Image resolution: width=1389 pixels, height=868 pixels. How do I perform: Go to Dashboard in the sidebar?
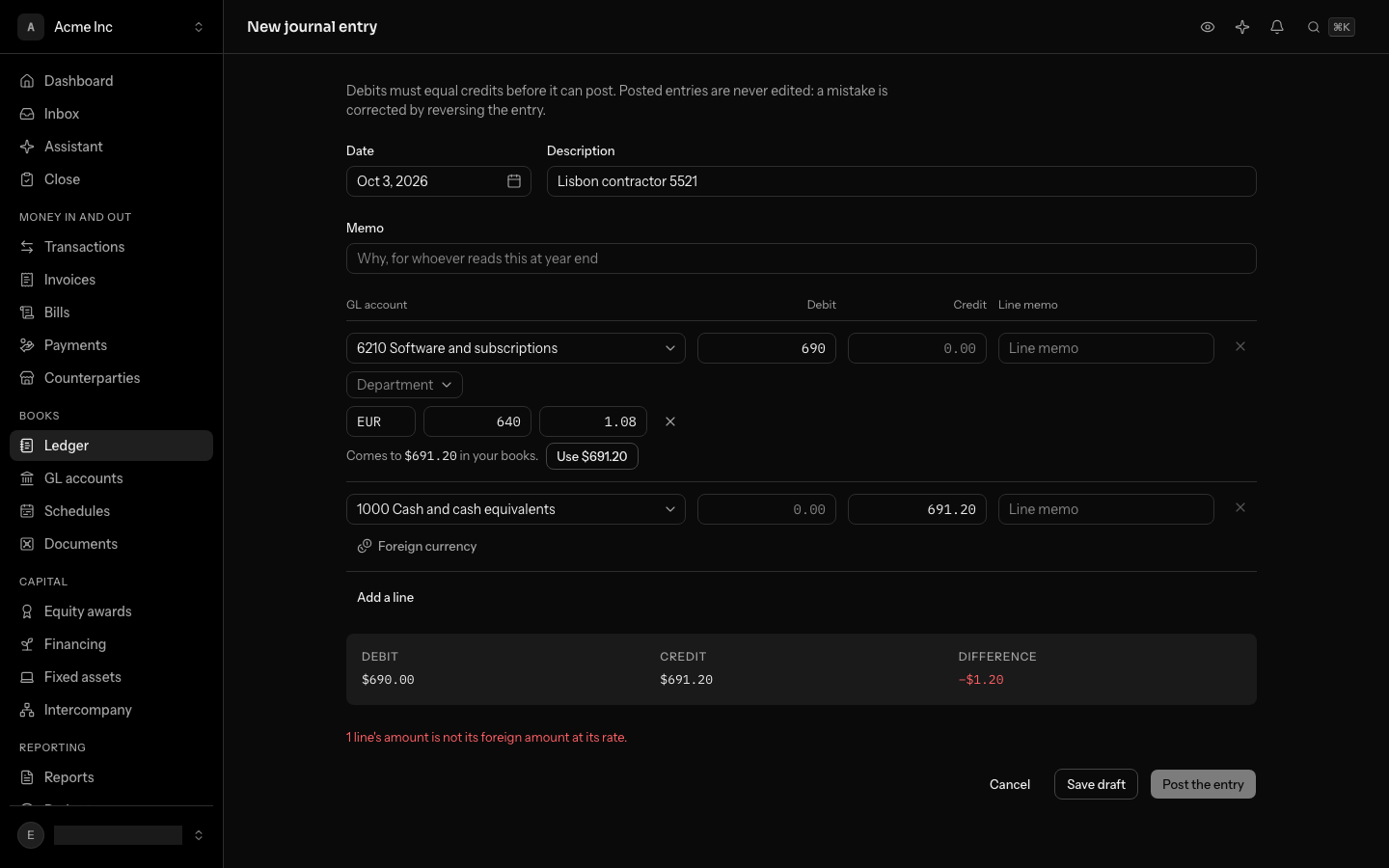111,81
